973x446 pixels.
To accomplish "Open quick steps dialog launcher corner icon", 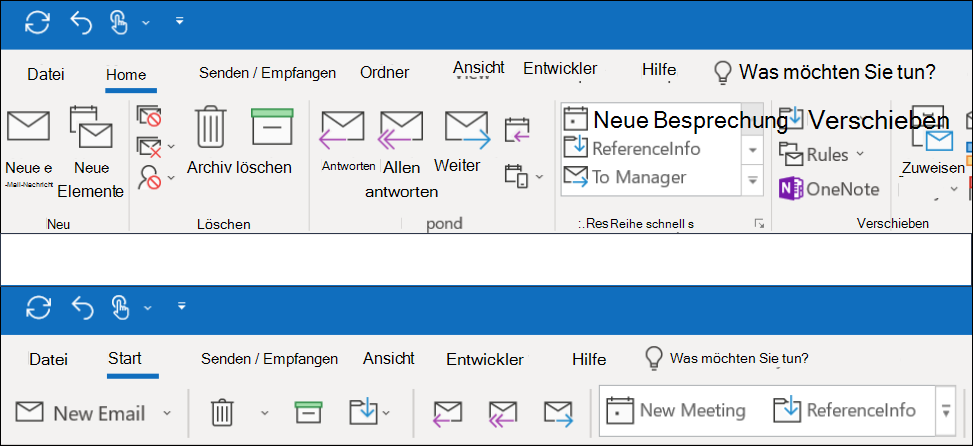I will (759, 224).
